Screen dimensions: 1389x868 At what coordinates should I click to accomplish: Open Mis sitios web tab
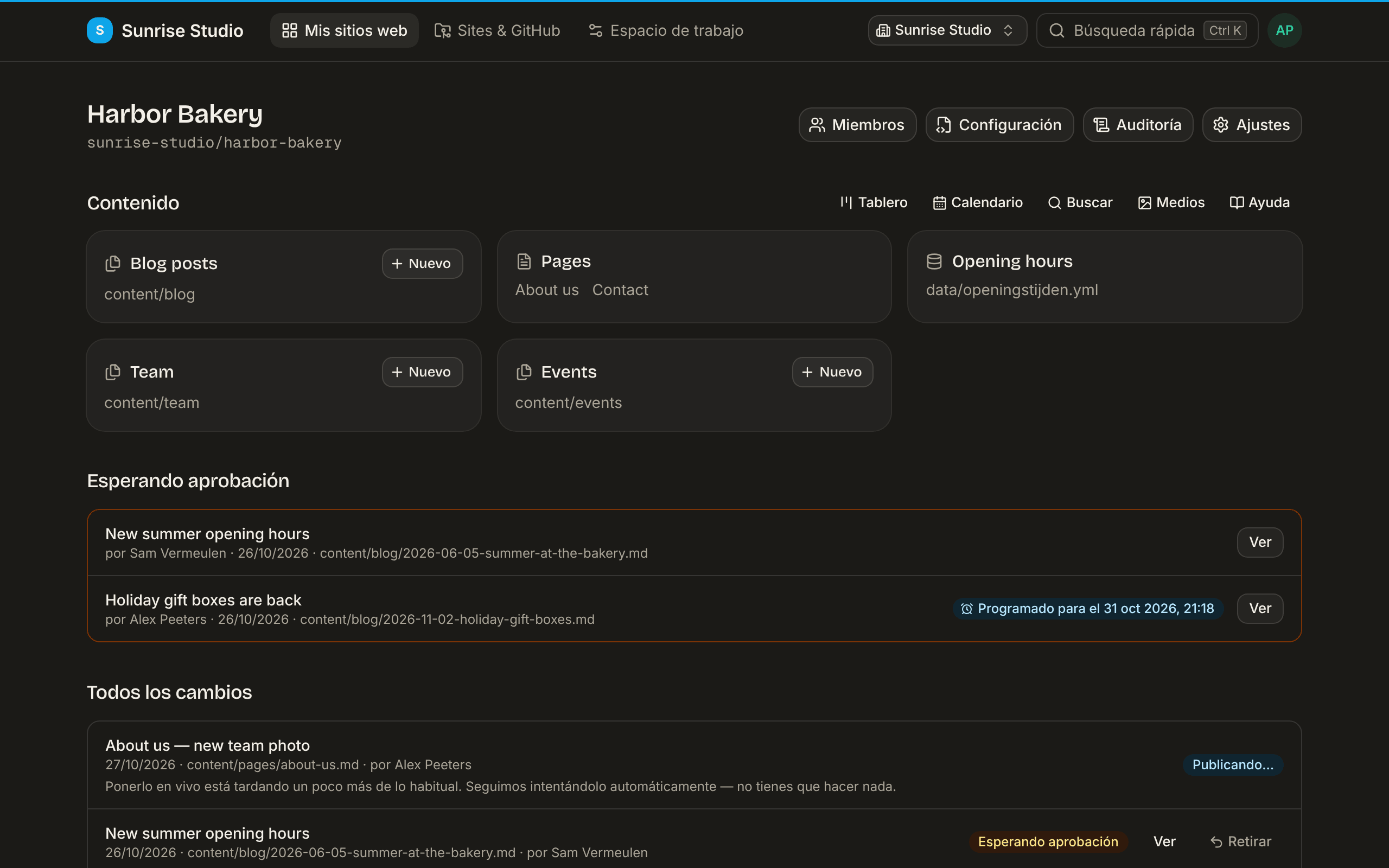[x=345, y=30]
